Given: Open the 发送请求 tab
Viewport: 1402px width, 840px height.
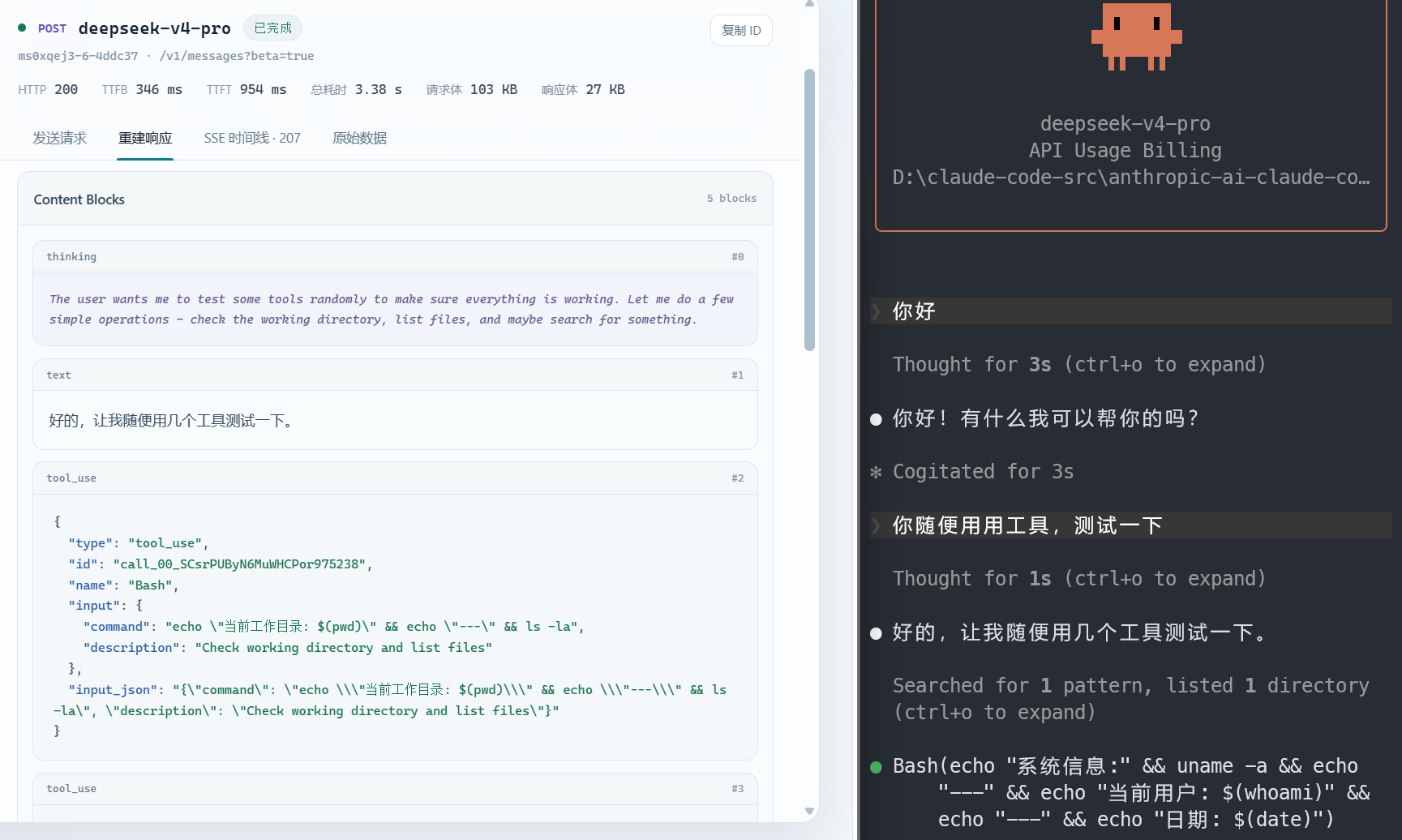Looking at the screenshot, I should click(x=60, y=138).
